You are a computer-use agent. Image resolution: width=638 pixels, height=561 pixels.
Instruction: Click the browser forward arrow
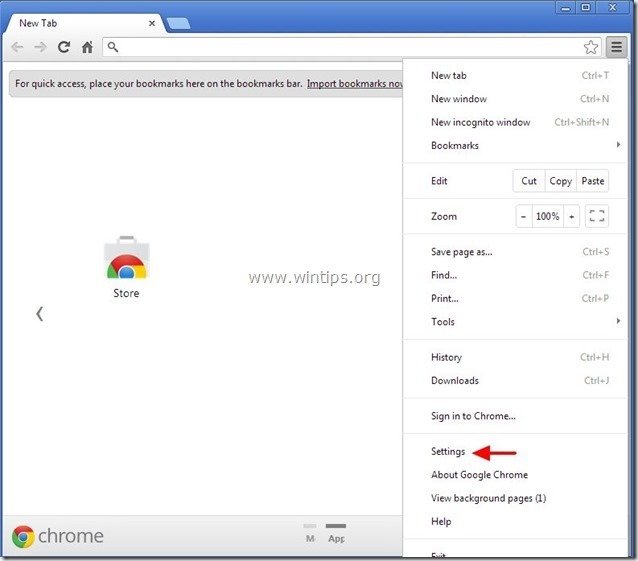coord(40,48)
